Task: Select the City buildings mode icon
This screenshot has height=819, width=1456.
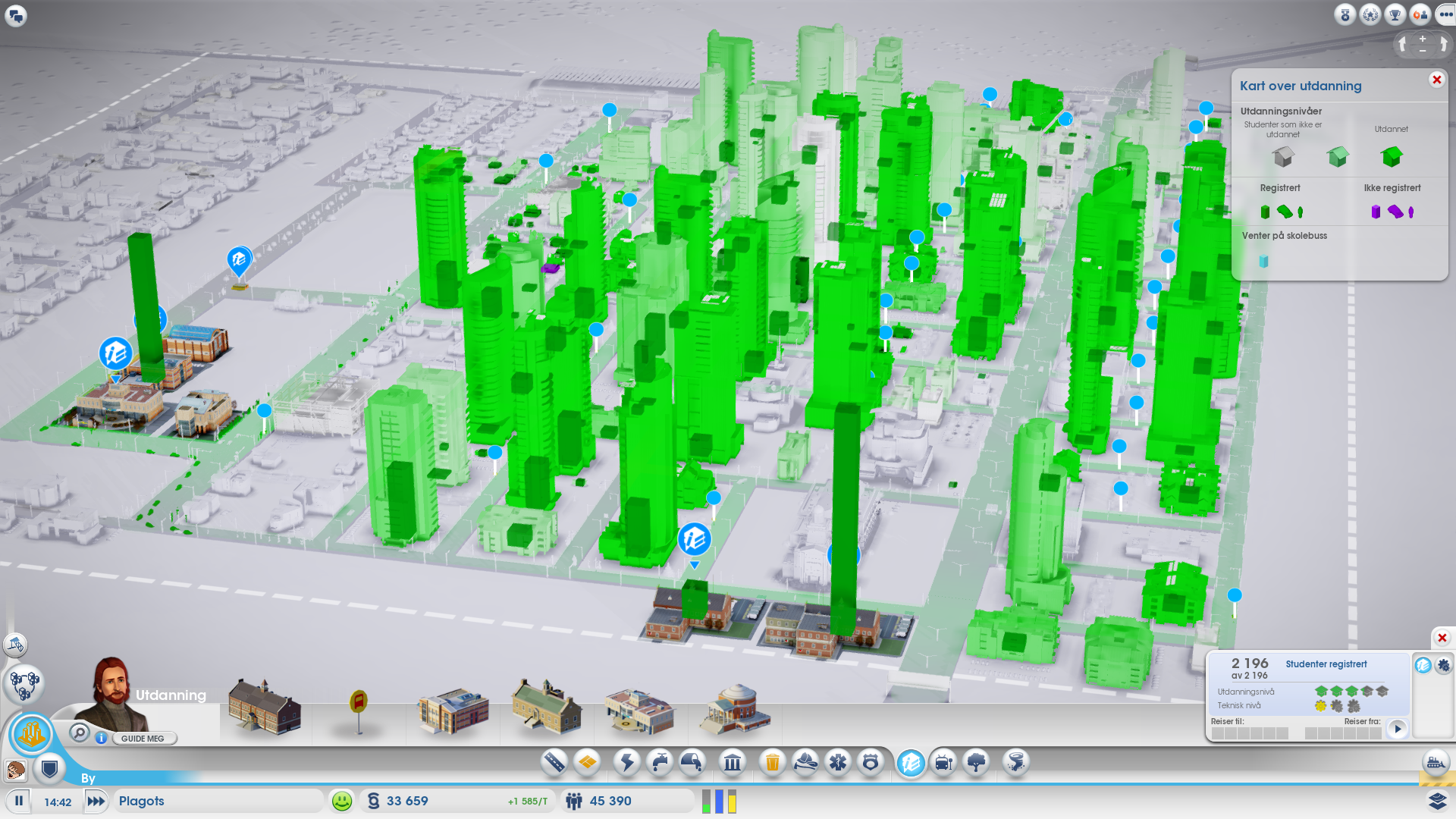Action: 32,734
